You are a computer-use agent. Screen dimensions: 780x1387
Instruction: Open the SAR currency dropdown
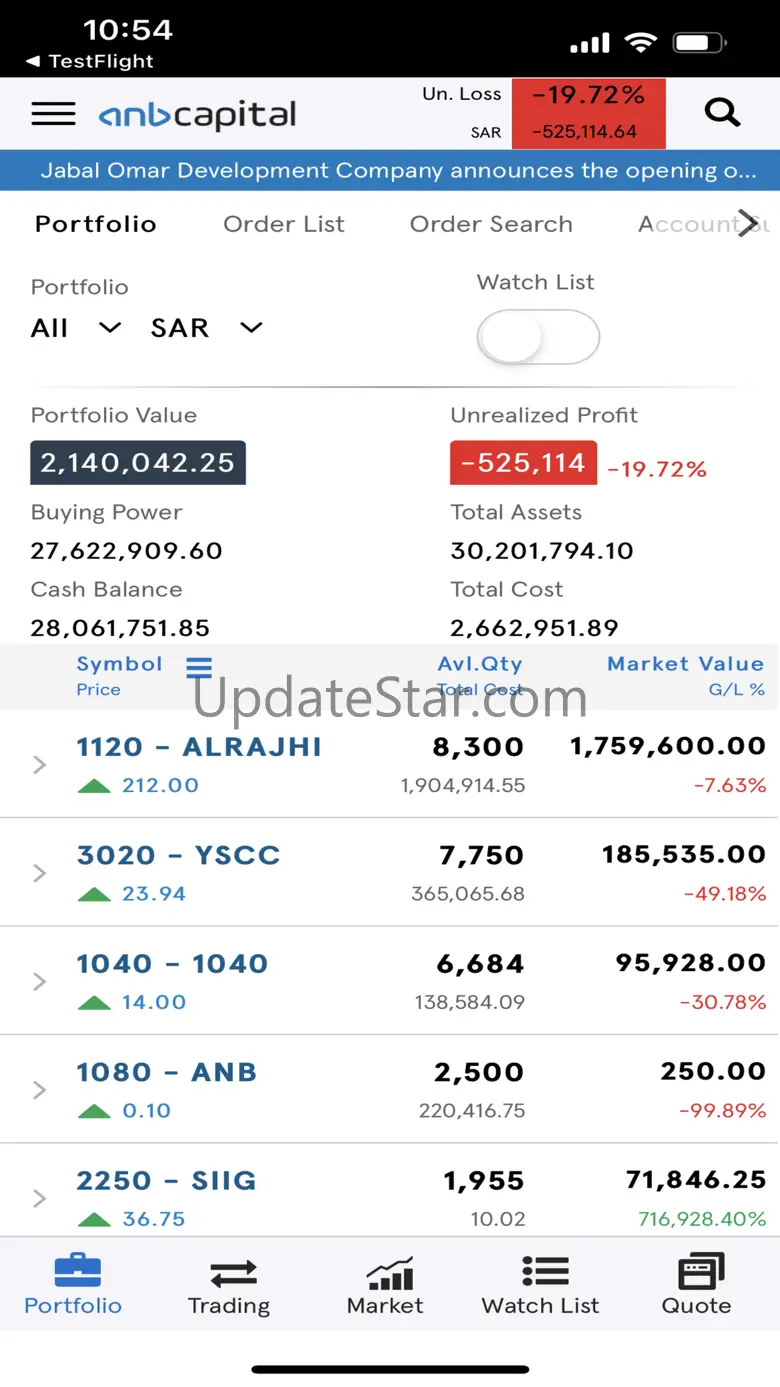coord(206,328)
